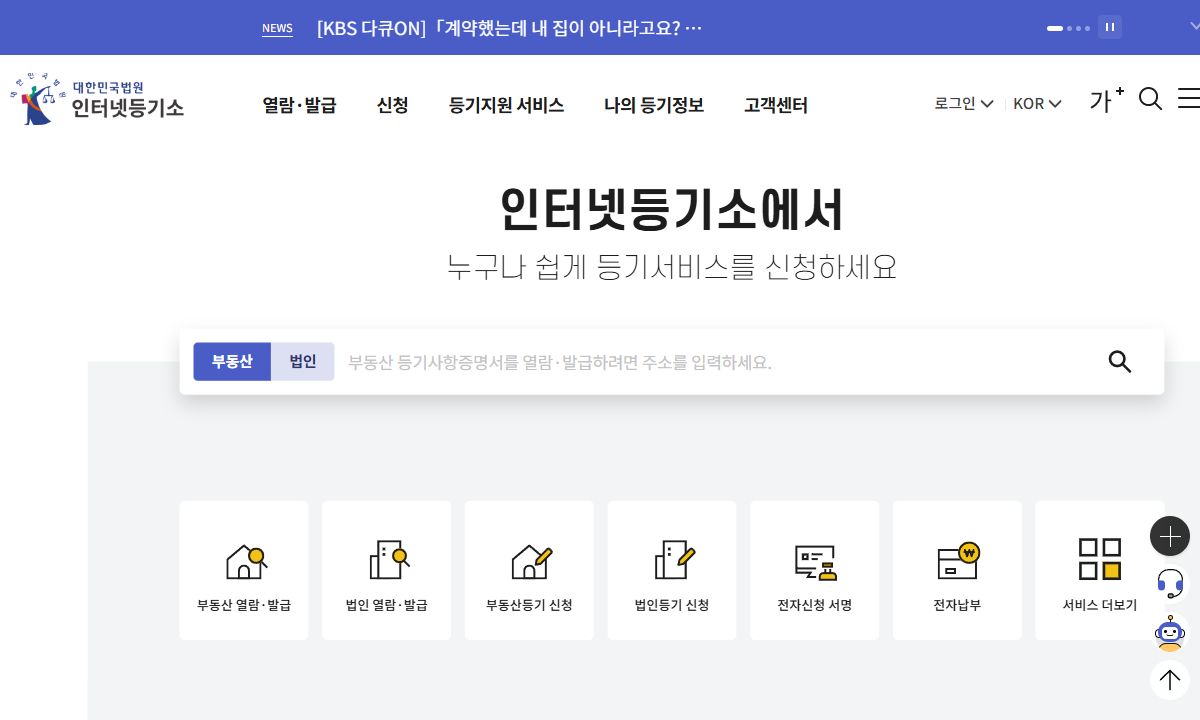Click the Internet Registry Office logo
Viewport: 1200px width, 720px height.
(97, 101)
